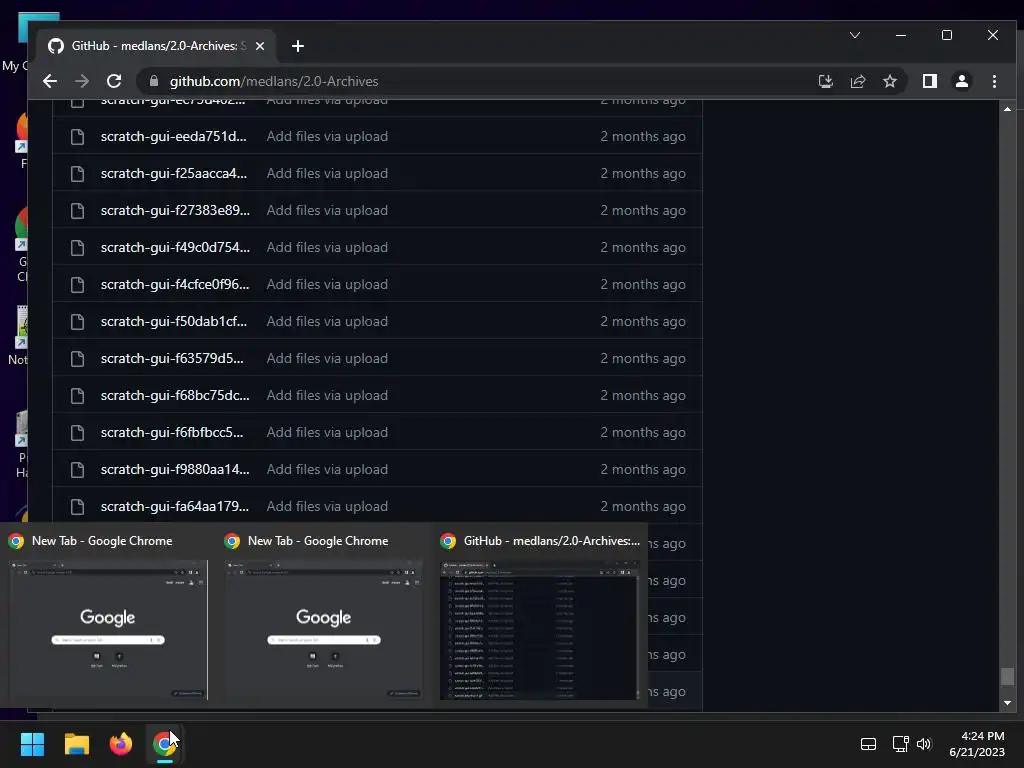Select the first New Tab window preview
The height and width of the screenshot is (768, 1024).
[108, 616]
